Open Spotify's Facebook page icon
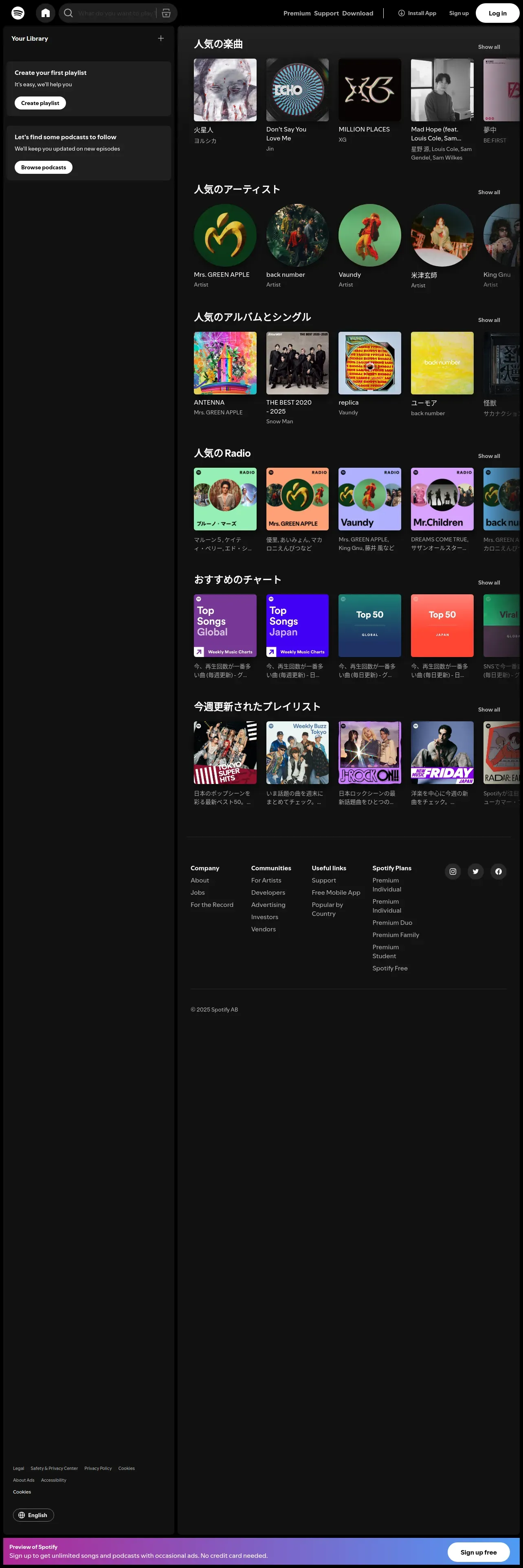Viewport: 523px width, 1568px height. [499, 872]
